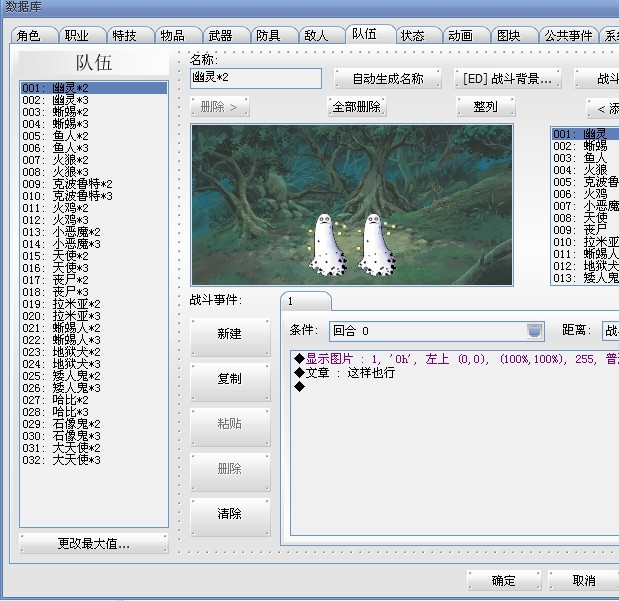This screenshot has width=619, height=601.
Task: Select troop 011: 火鸡*2
Action: [x=94, y=208]
